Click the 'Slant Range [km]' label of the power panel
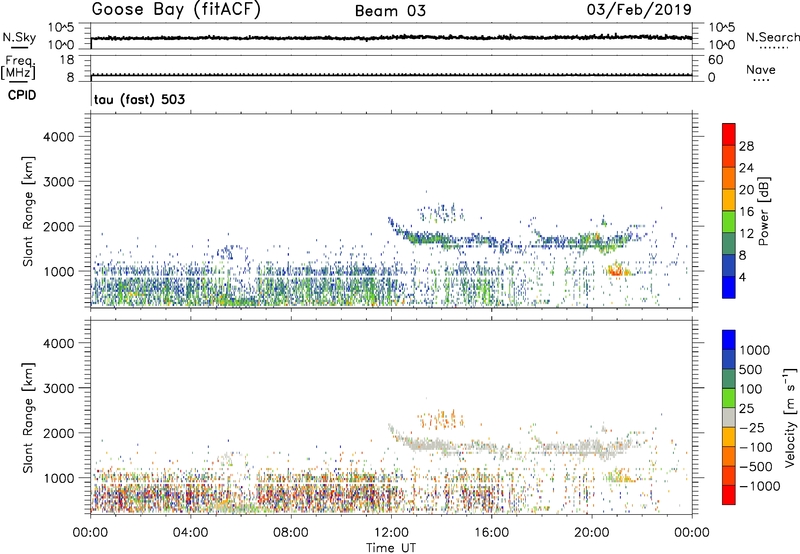This screenshot has width=800, height=554. click(28, 211)
